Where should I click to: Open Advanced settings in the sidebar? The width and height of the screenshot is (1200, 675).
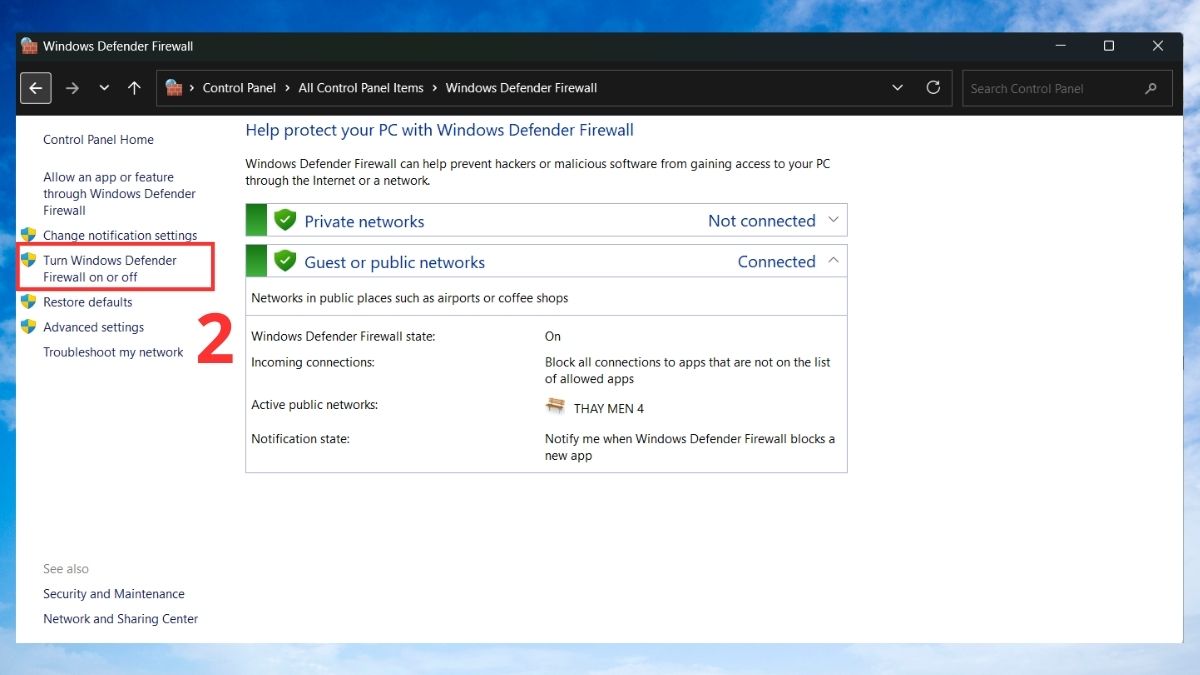94,327
